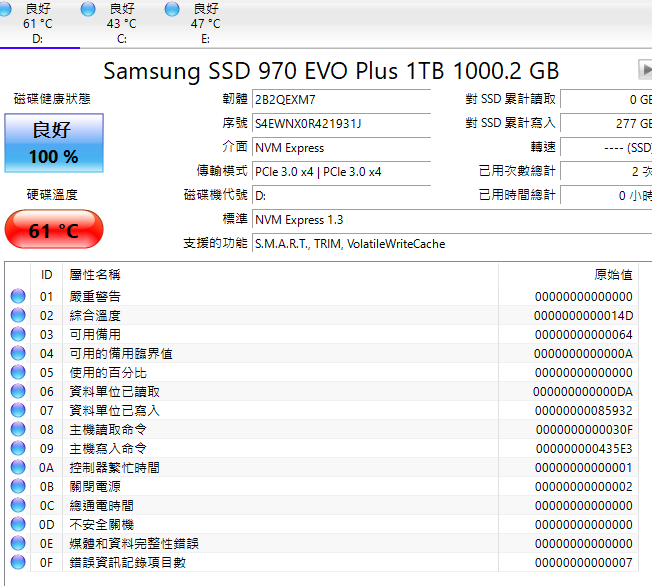Image resolution: width=652 pixels, height=586 pixels.
Task: Click status orb for attribute 02
Action: (18, 315)
